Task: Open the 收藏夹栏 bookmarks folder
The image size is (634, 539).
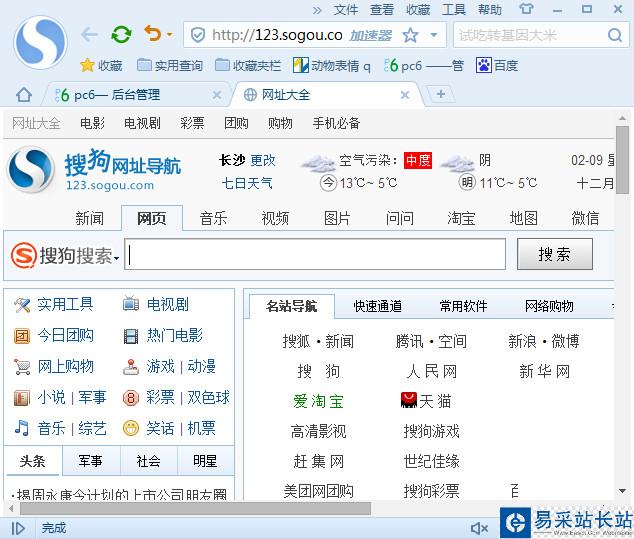Action: [x=248, y=65]
